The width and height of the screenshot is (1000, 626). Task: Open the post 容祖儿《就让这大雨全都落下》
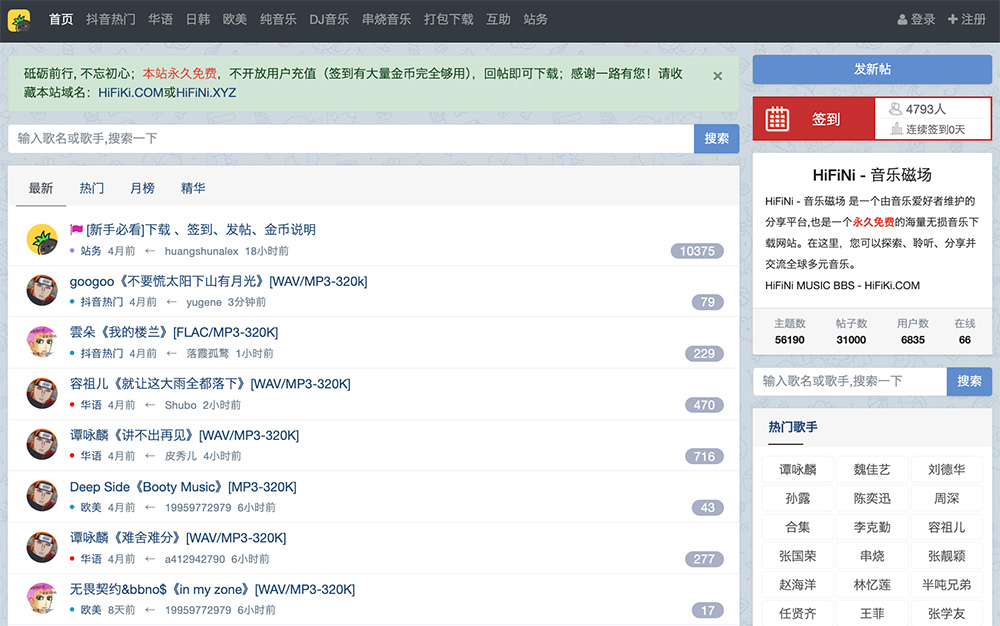[210, 384]
